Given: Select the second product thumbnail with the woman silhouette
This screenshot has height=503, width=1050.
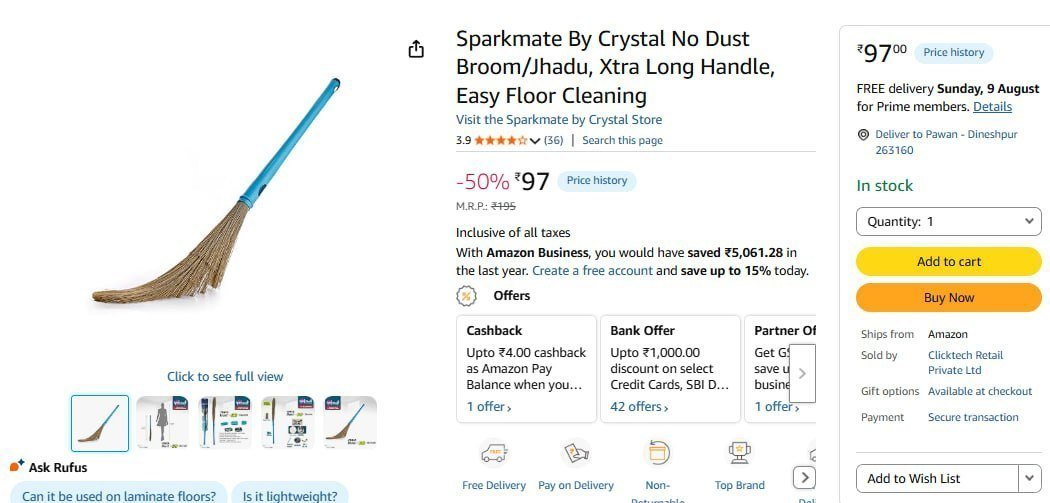Looking at the screenshot, I should tap(162, 423).
